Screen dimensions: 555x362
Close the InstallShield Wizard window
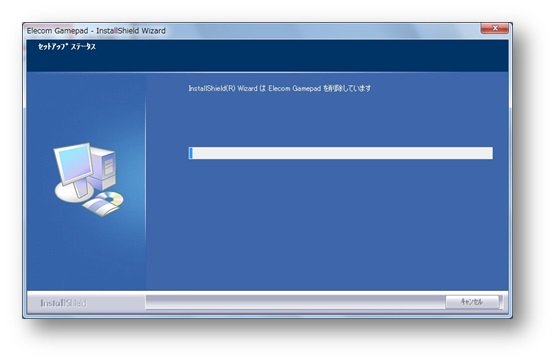pos(495,28)
